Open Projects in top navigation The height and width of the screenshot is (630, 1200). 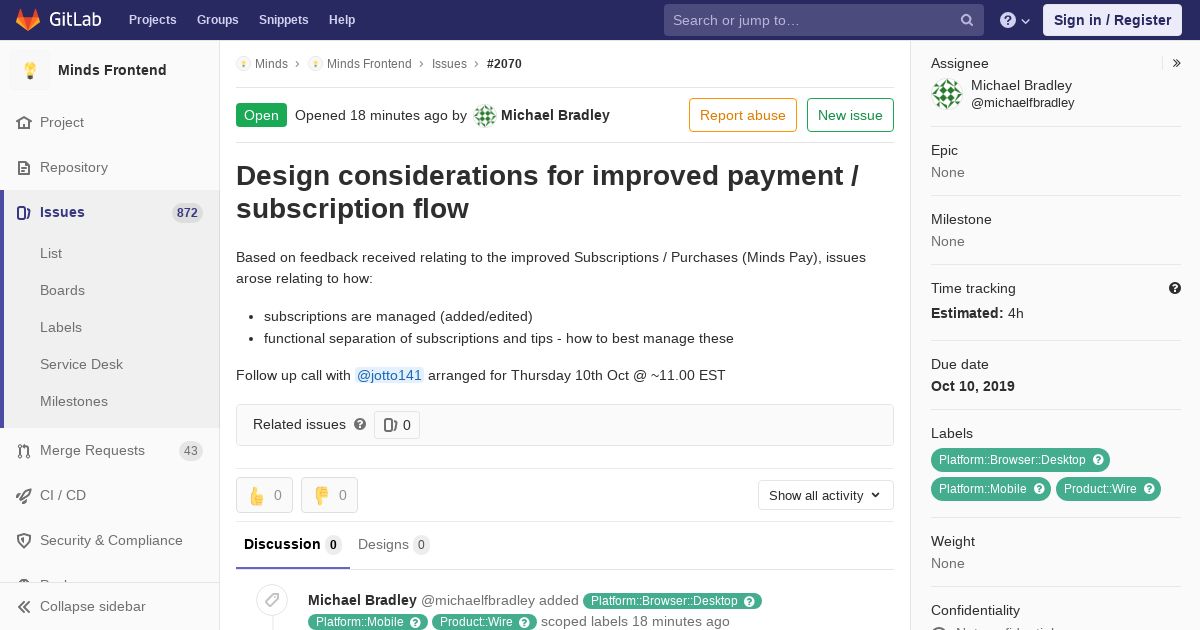coord(153,20)
